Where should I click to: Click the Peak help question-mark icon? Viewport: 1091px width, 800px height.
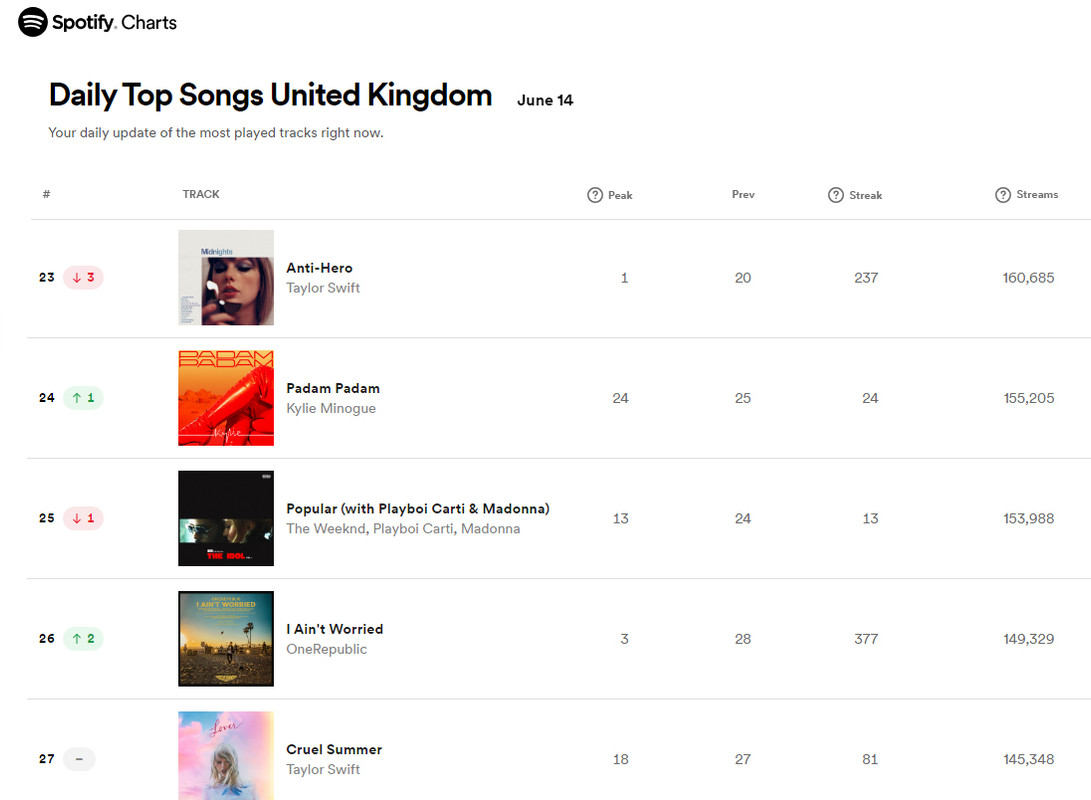[x=595, y=195]
